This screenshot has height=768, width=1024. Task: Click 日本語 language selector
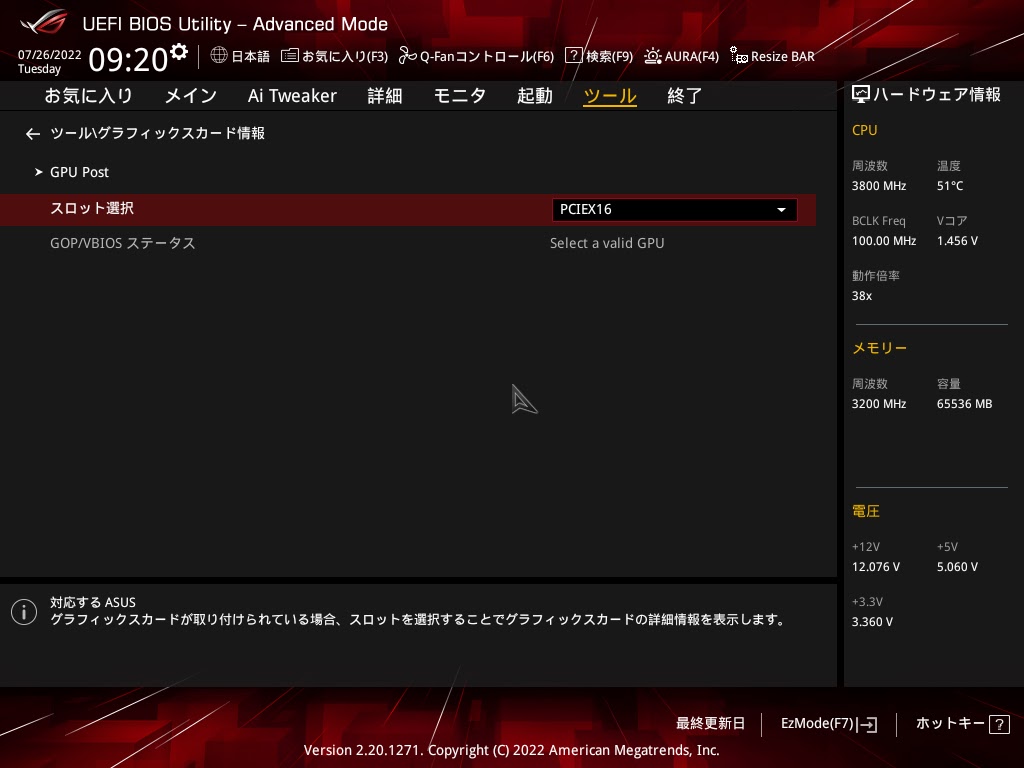pos(250,56)
